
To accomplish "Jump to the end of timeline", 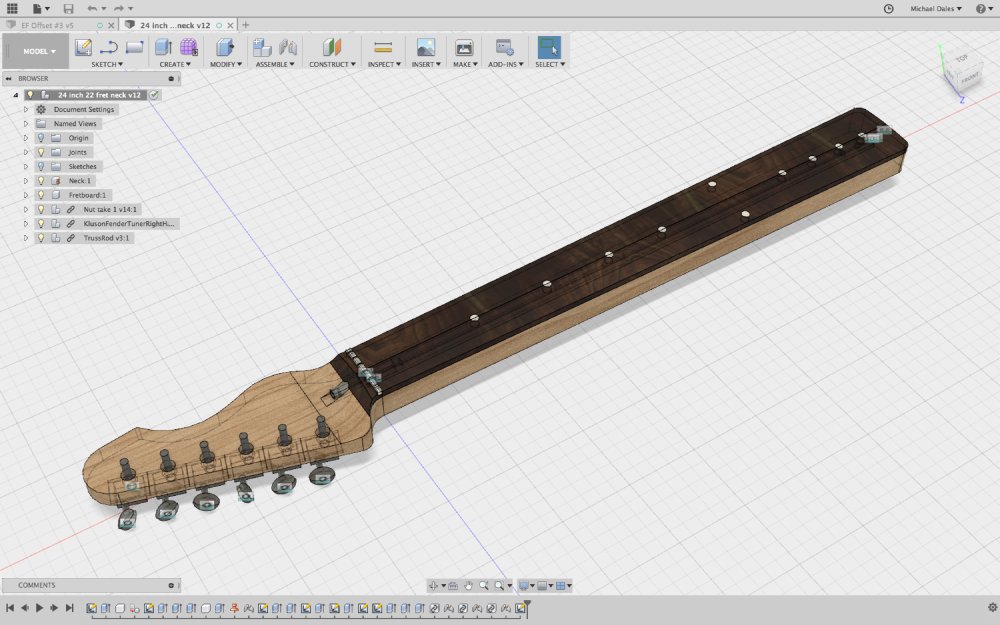I will point(70,608).
